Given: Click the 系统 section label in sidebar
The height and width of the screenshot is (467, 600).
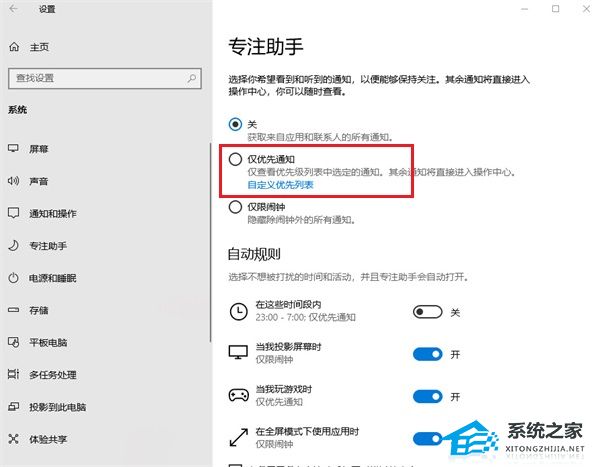Looking at the screenshot, I should pos(18,110).
